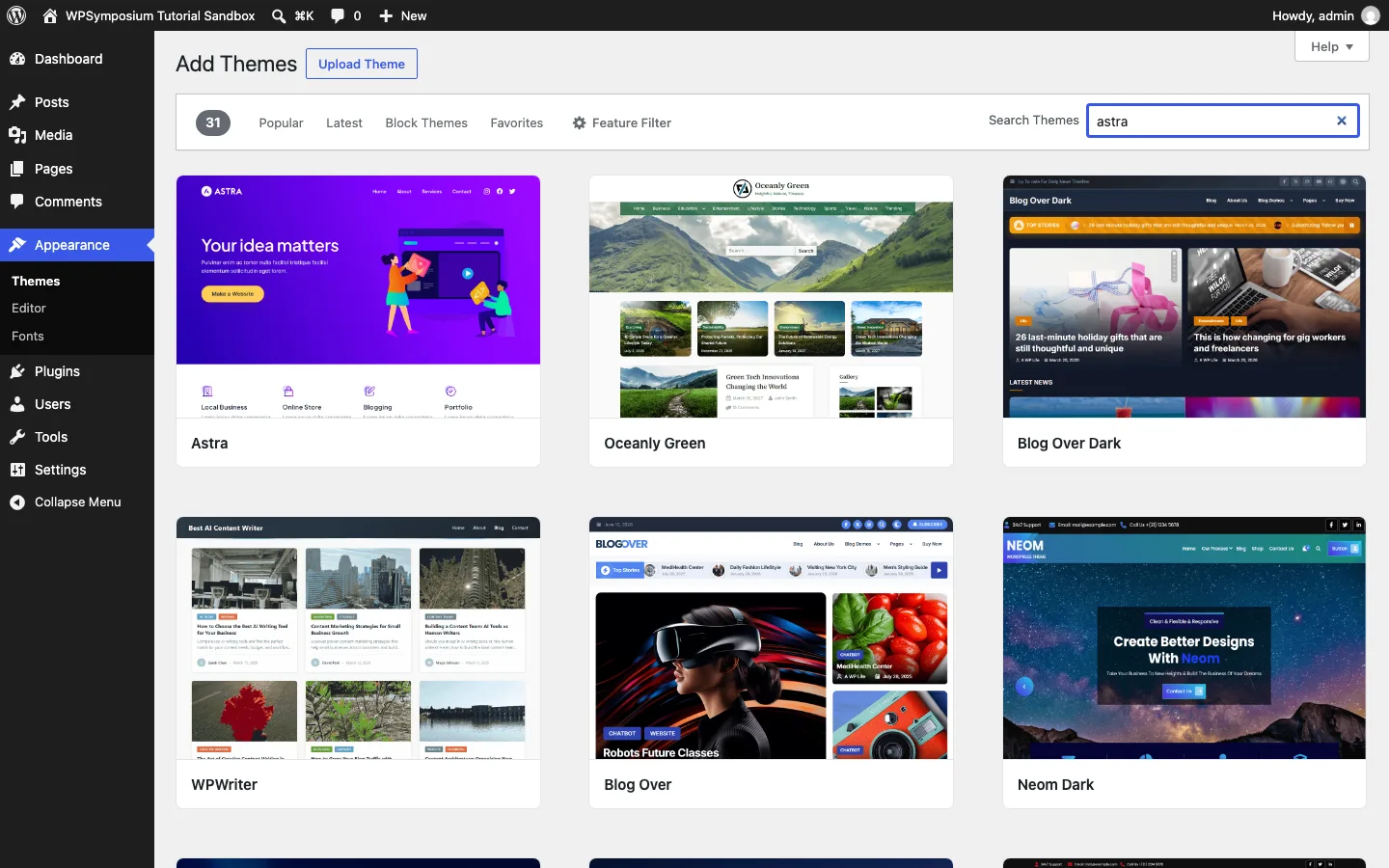This screenshot has height=868, width=1389.
Task: Click the Feature Filter gear icon
Action: (579, 122)
